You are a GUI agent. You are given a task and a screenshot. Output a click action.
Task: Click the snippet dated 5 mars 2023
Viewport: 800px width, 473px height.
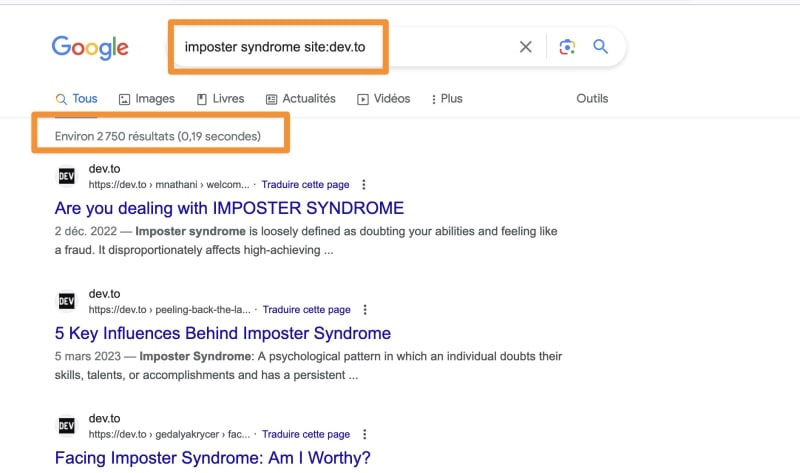(x=309, y=365)
